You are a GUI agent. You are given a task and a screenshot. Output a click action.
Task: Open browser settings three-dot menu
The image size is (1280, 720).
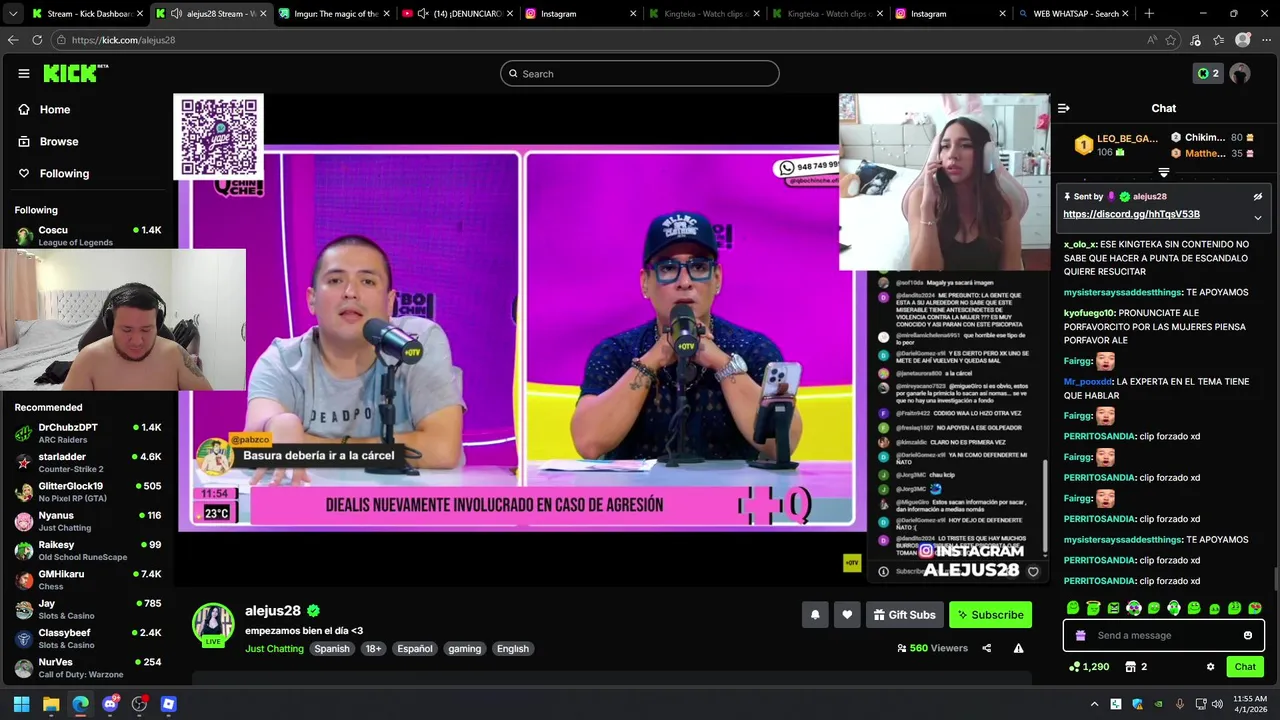[1265, 40]
